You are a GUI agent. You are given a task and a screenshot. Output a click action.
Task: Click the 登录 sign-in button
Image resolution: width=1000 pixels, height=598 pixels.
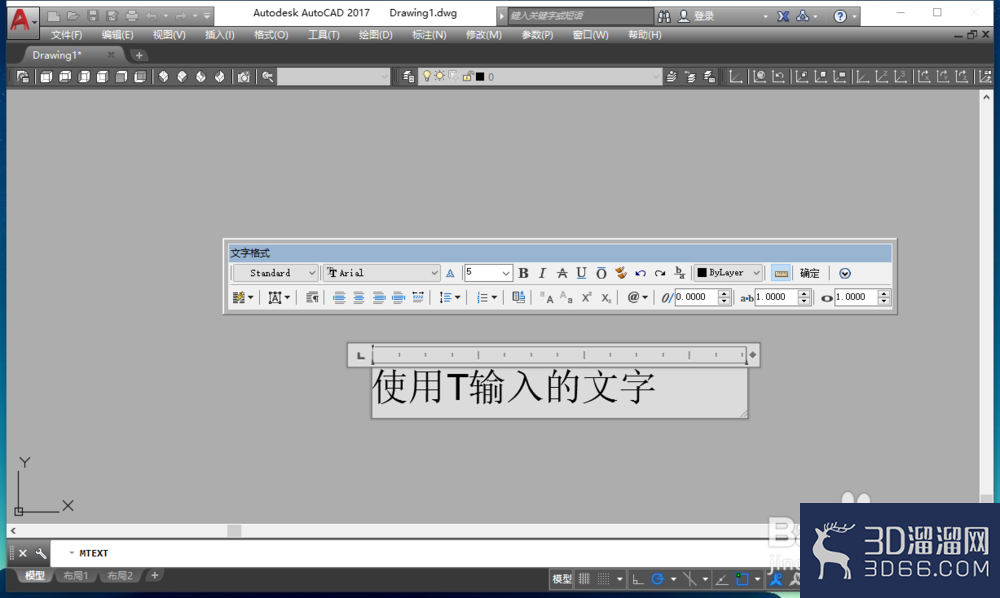tap(696, 16)
